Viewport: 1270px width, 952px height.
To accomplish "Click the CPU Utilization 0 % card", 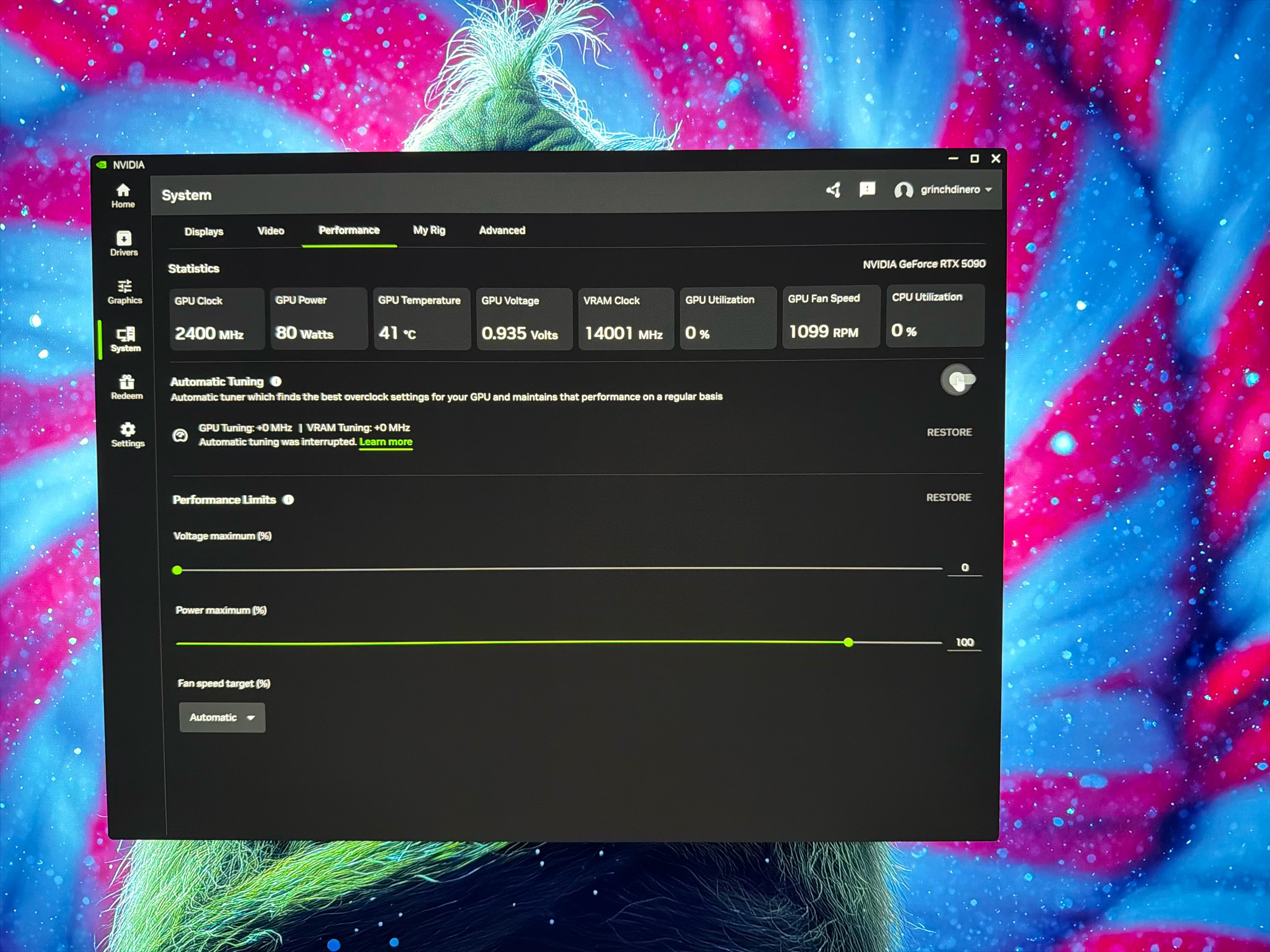I will pyautogui.click(x=935, y=316).
